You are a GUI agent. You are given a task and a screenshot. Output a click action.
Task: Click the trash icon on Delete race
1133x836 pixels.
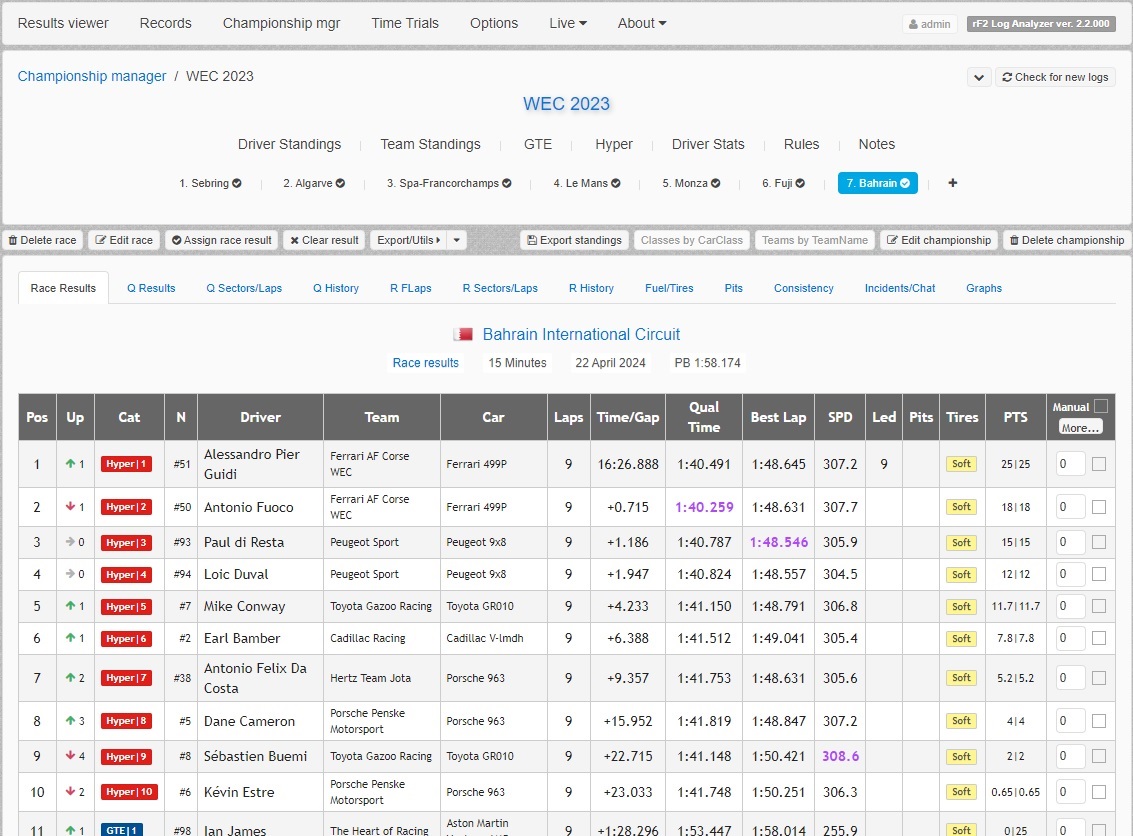pyautogui.click(x=13, y=240)
